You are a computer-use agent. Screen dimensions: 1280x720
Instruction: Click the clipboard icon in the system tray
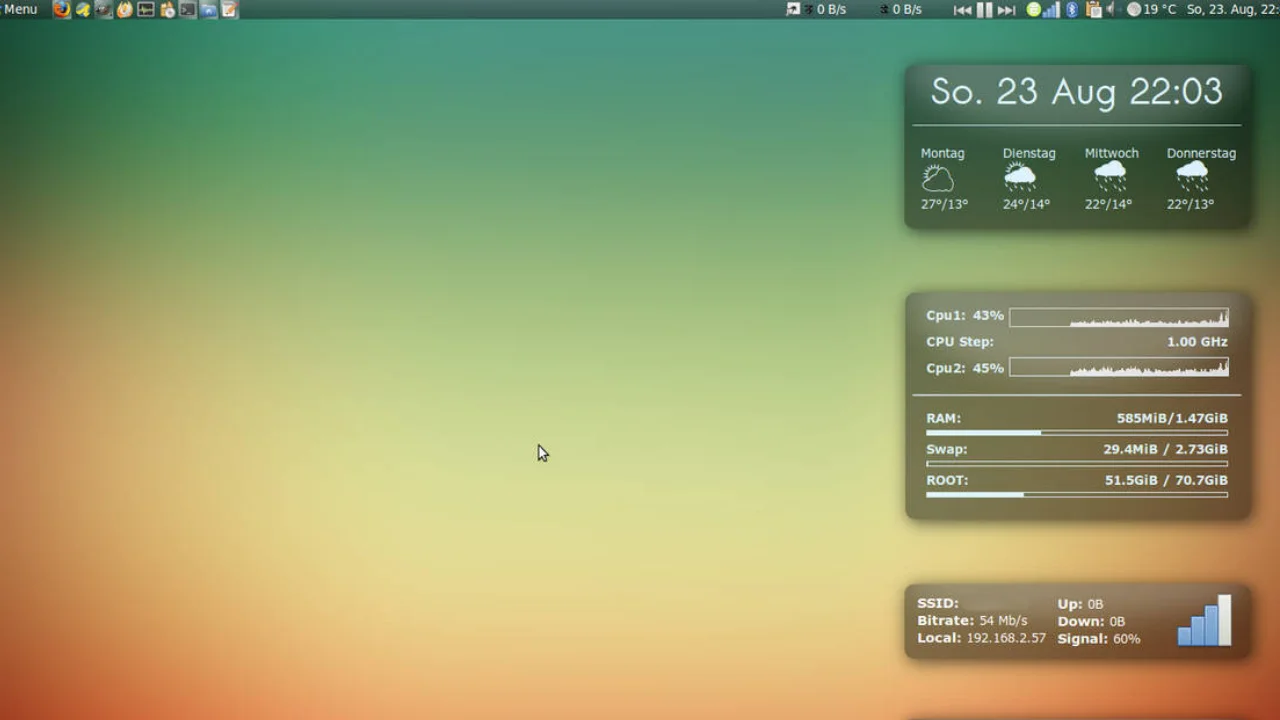(x=1094, y=10)
